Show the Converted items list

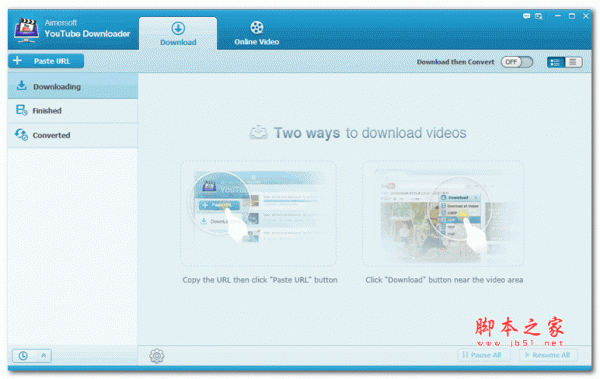coord(73,135)
